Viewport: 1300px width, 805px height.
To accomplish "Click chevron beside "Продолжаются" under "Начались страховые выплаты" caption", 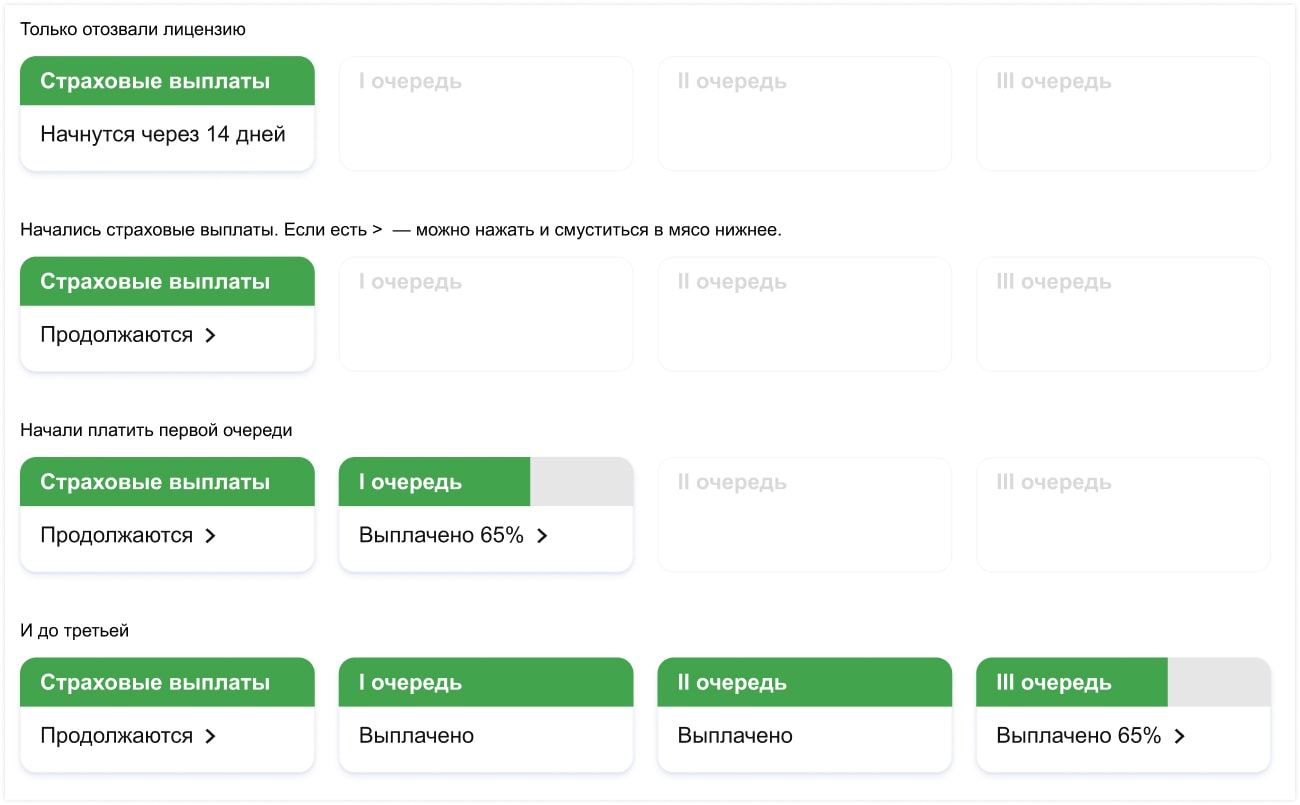I will click(210, 335).
